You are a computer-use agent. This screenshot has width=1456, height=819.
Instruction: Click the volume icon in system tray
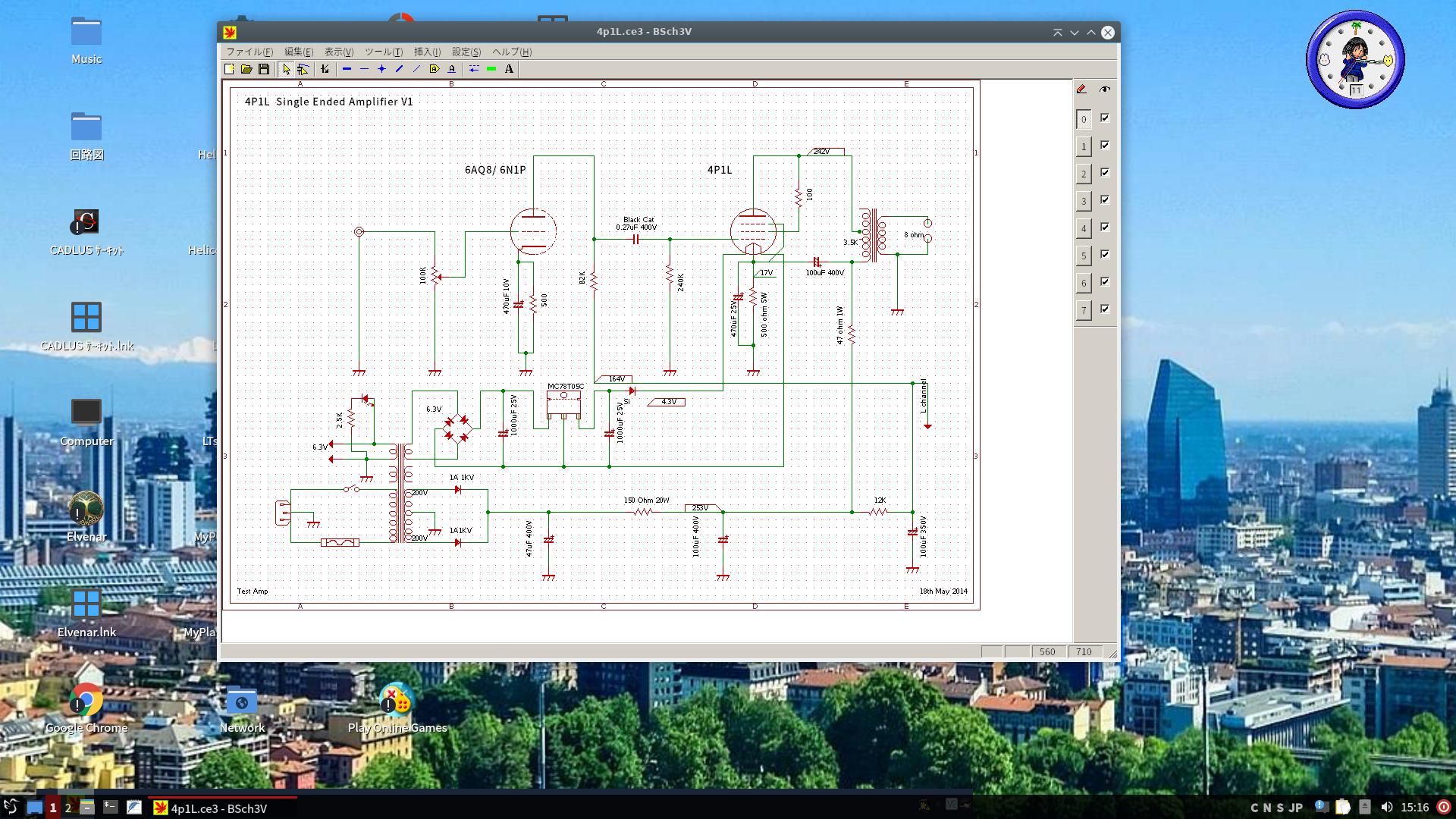coord(1386,807)
